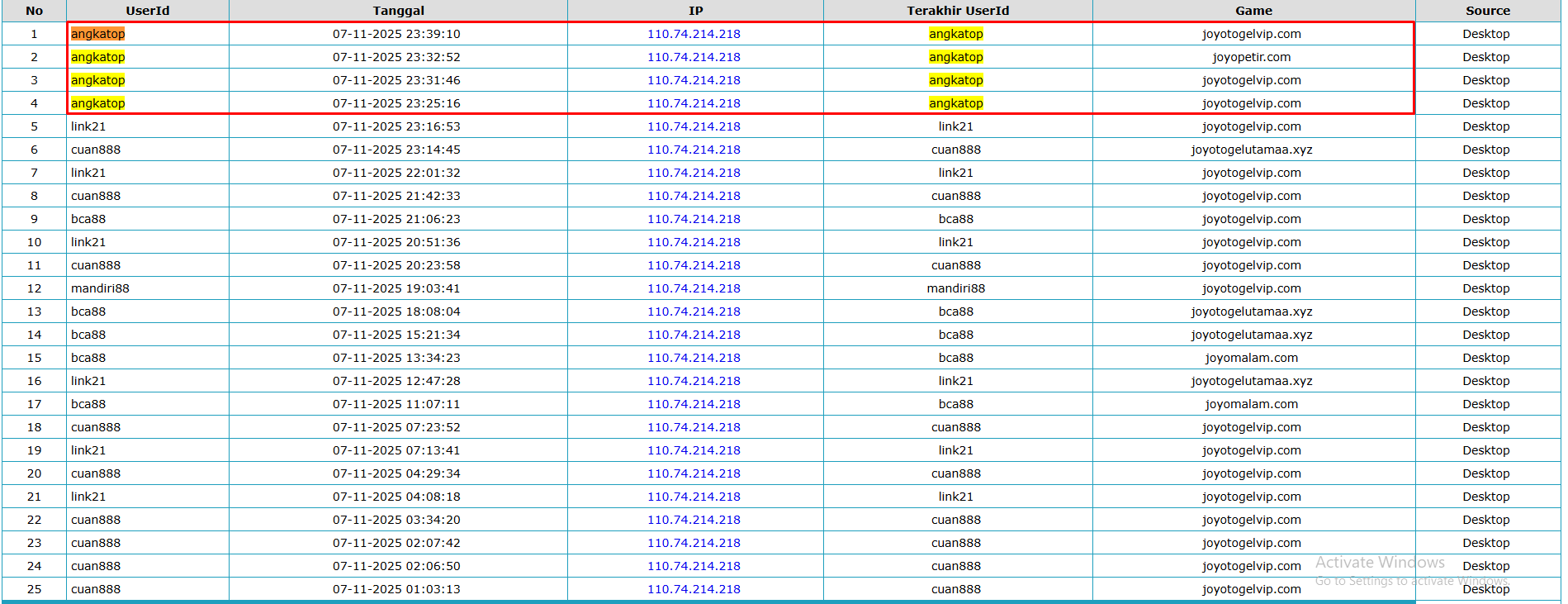
Task: Select the IP column header
Action: 696,11
